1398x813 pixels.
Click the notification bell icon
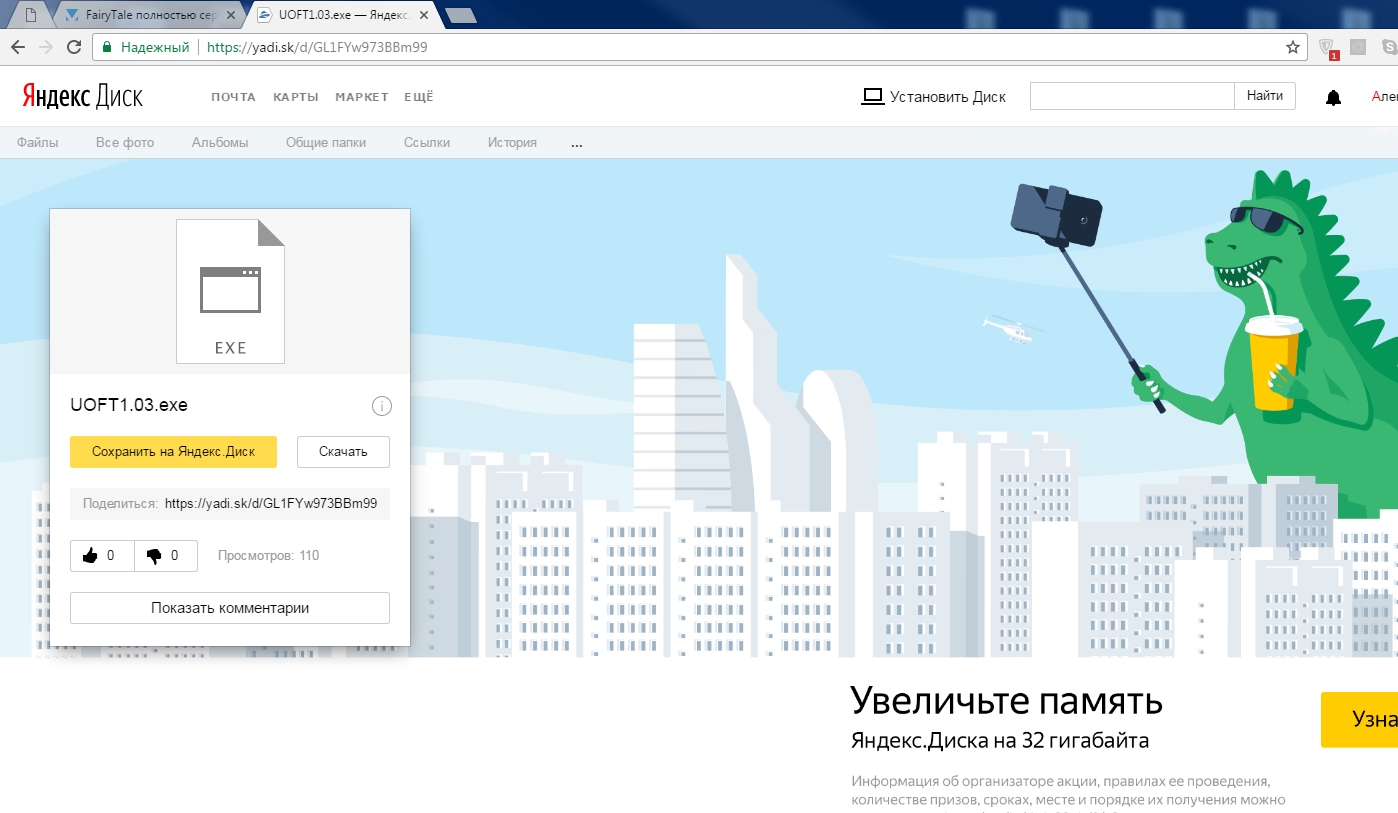click(x=1333, y=97)
